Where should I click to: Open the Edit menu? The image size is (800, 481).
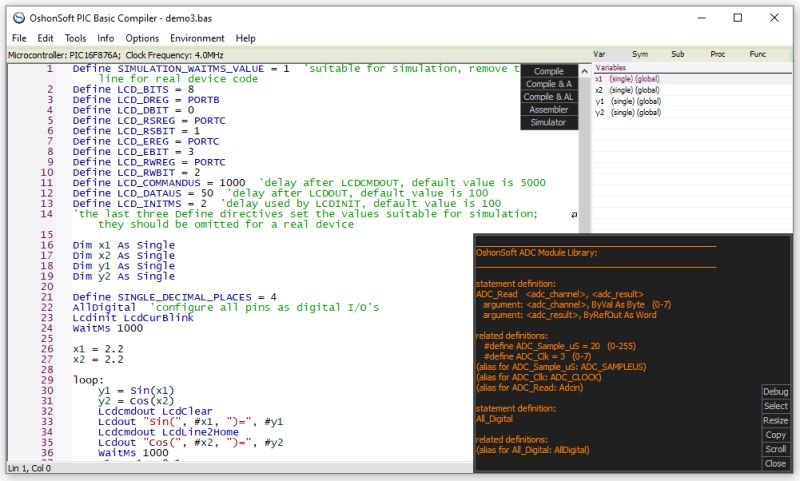[x=45, y=38]
